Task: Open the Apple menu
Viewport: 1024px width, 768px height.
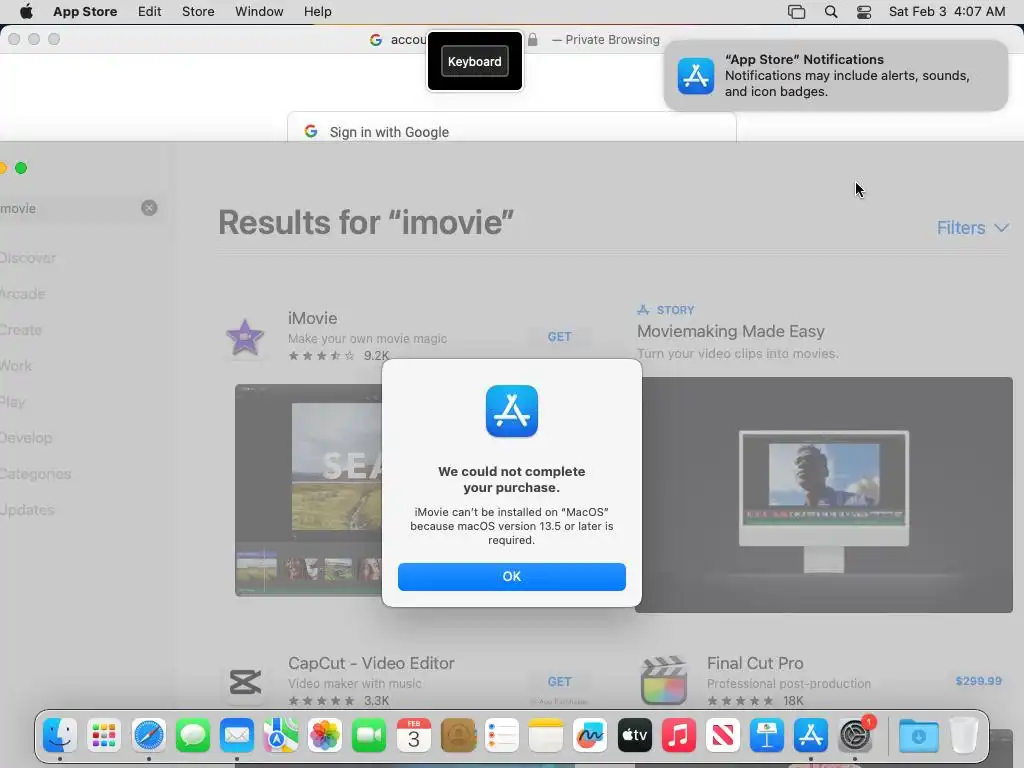Action: pyautogui.click(x=26, y=11)
